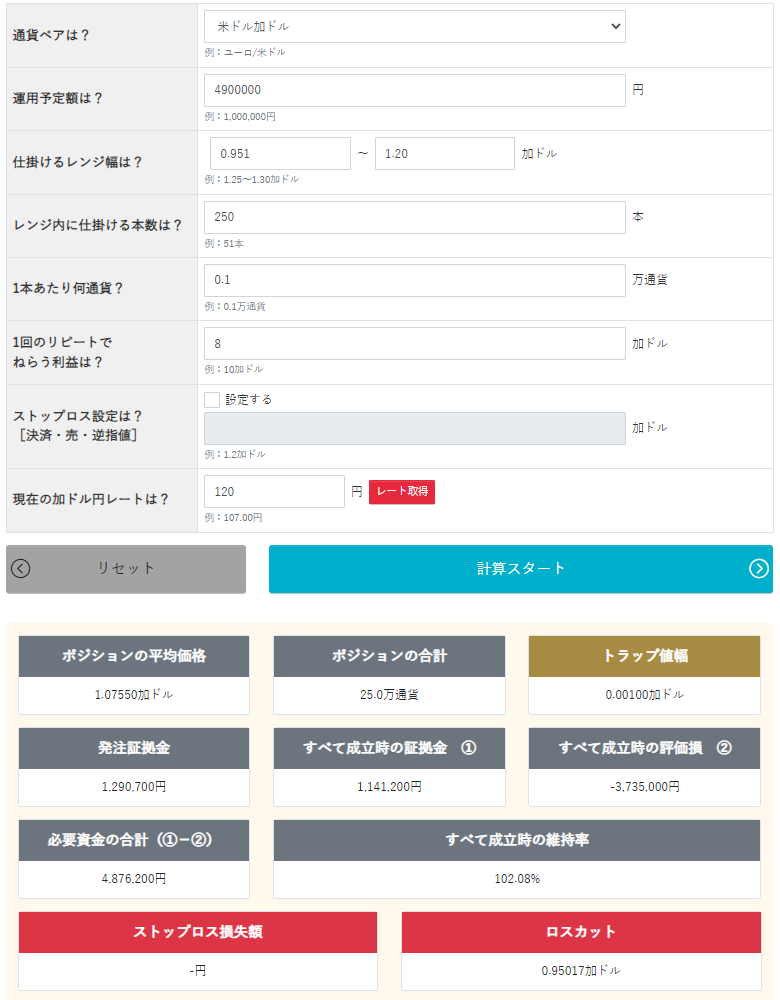The width and height of the screenshot is (780, 1000).
Task: Click the 現在の加ドル円レートは？ label
Action: (x=91, y=499)
